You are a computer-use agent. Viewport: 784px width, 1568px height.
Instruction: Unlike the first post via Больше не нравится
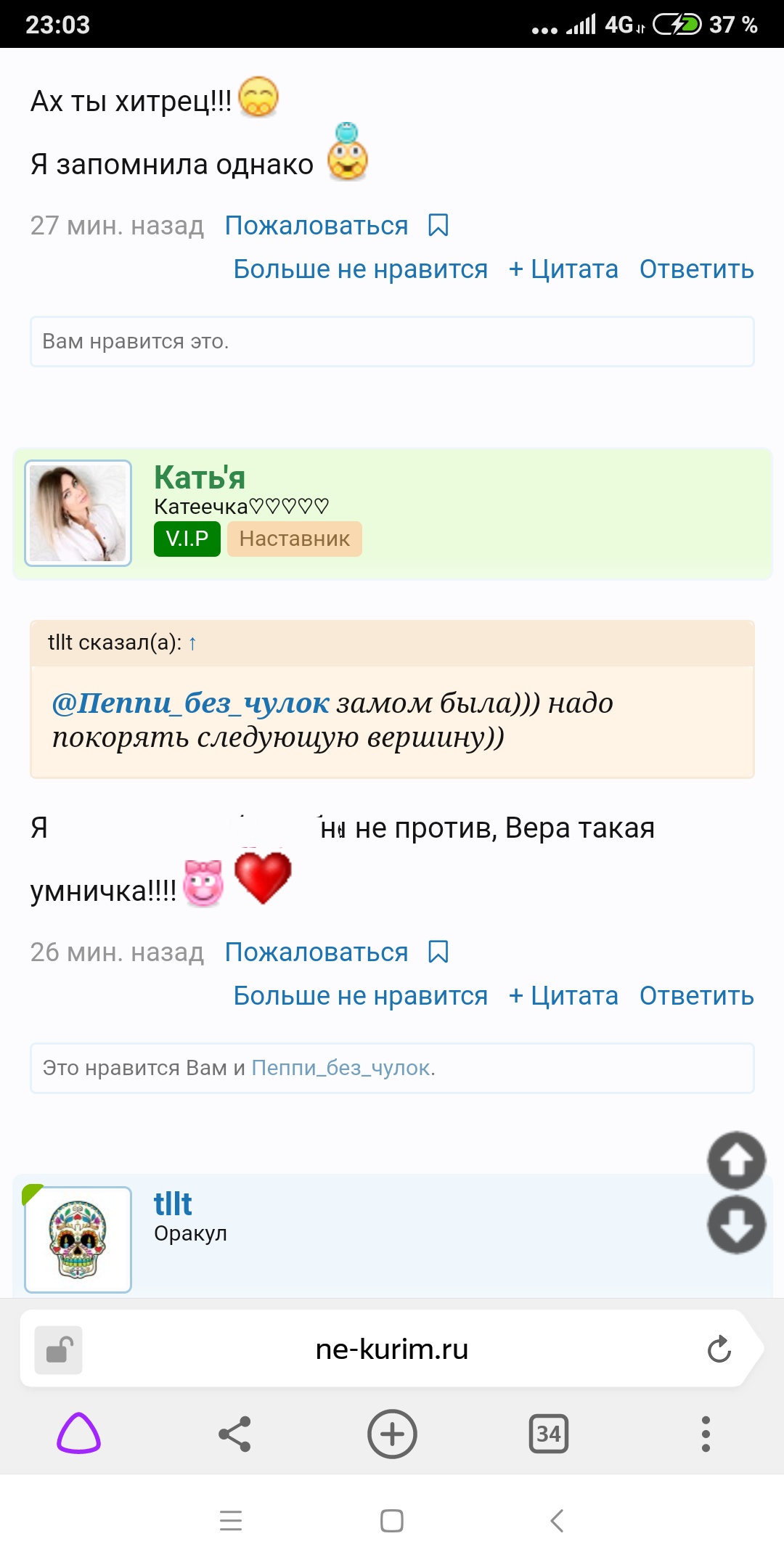click(360, 269)
